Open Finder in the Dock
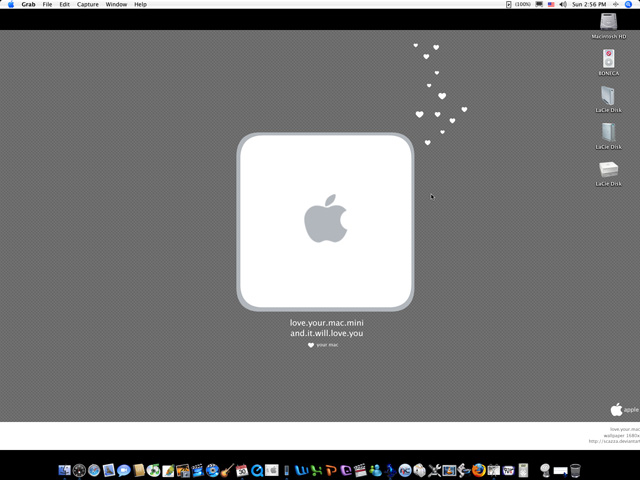The width and height of the screenshot is (640, 480). point(64,471)
